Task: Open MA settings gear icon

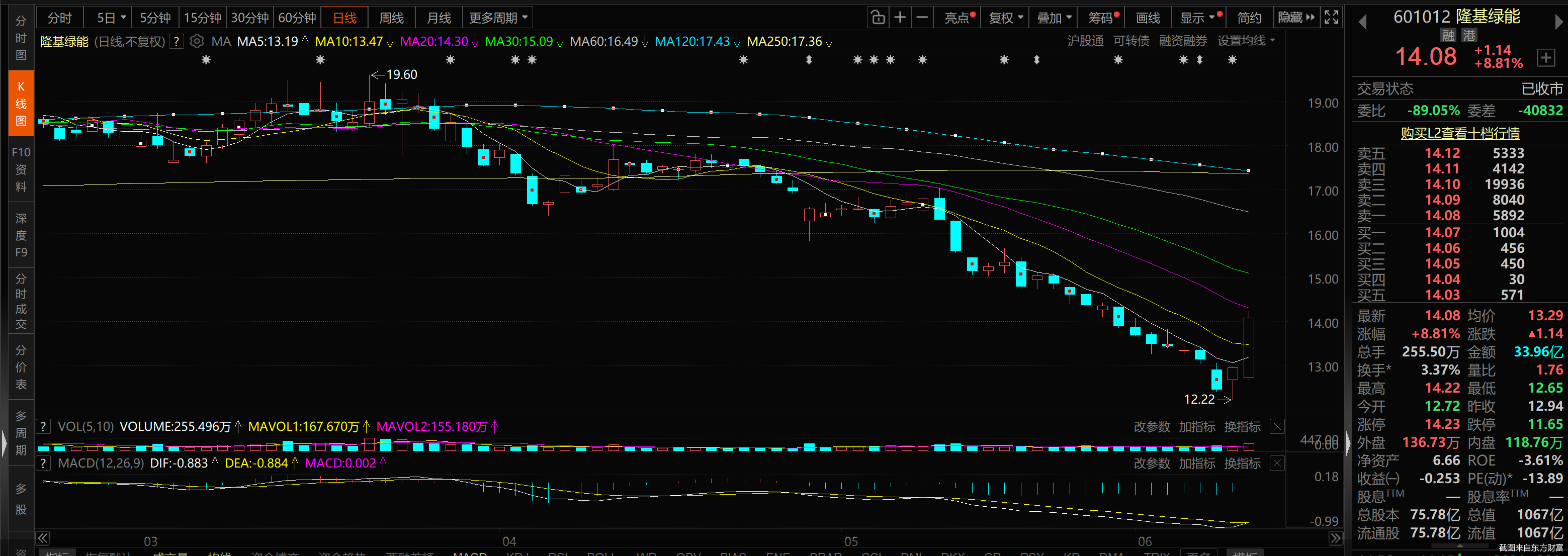Action: 197,41
